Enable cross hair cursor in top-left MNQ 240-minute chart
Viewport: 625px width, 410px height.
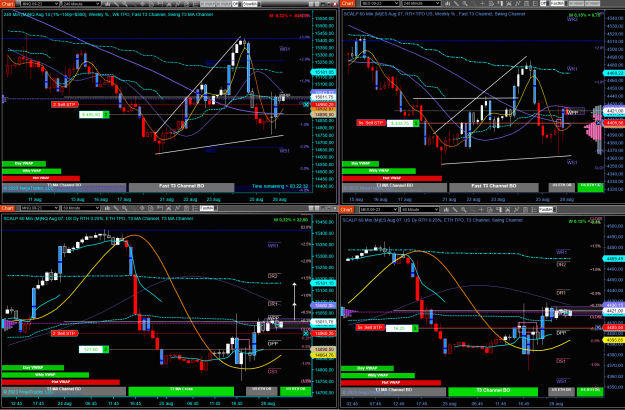pyautogui.click(x=143, y=4)
